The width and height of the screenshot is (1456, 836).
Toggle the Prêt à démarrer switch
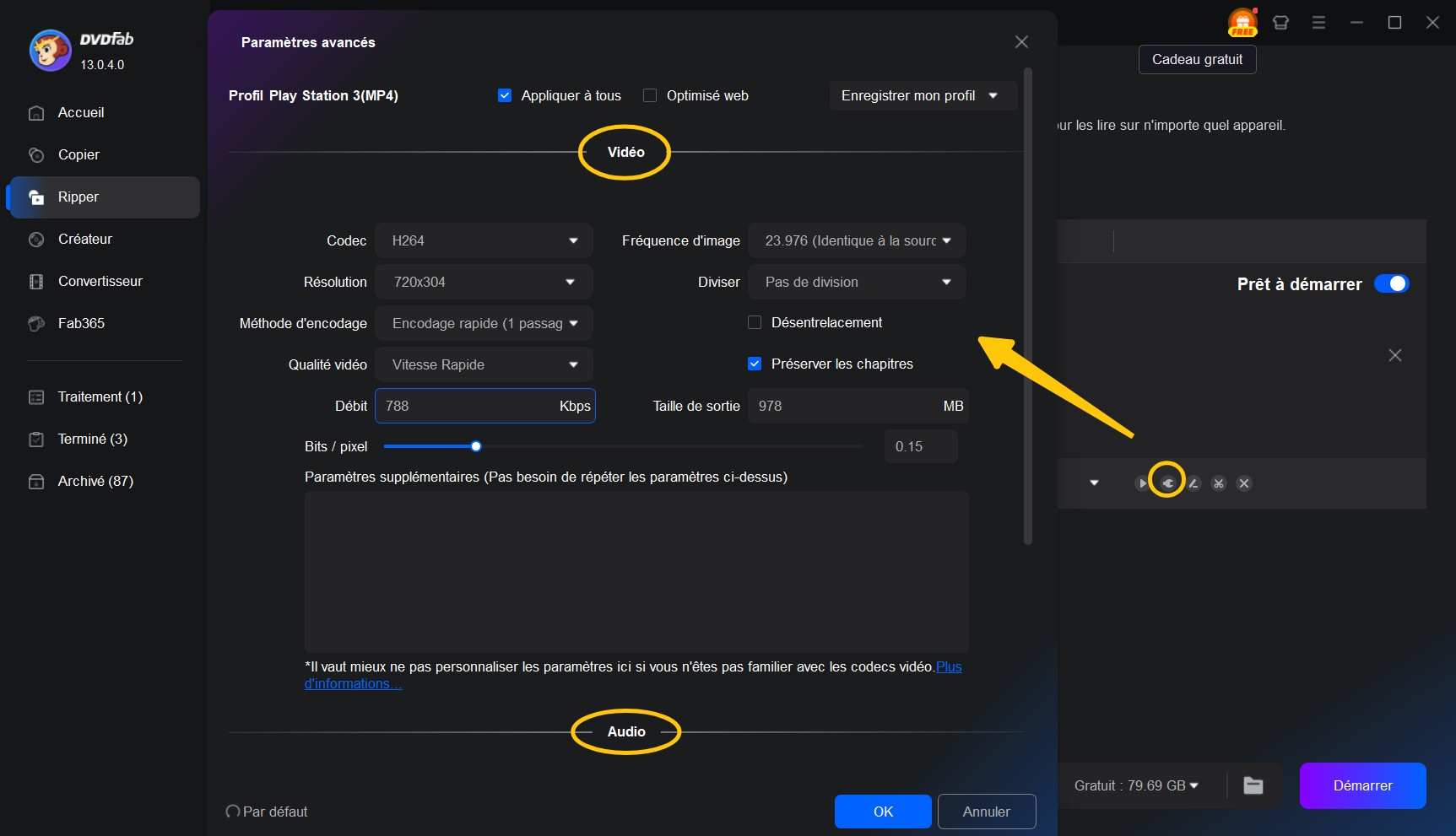pos(1393,283)
